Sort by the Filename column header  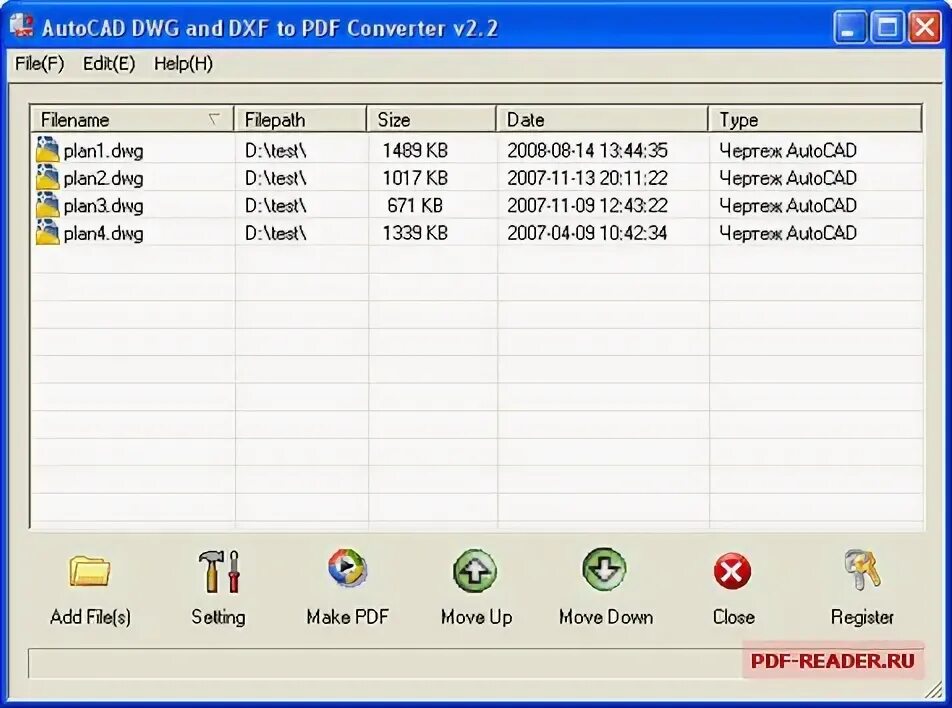pyautogui.click(x=132, y=120)
